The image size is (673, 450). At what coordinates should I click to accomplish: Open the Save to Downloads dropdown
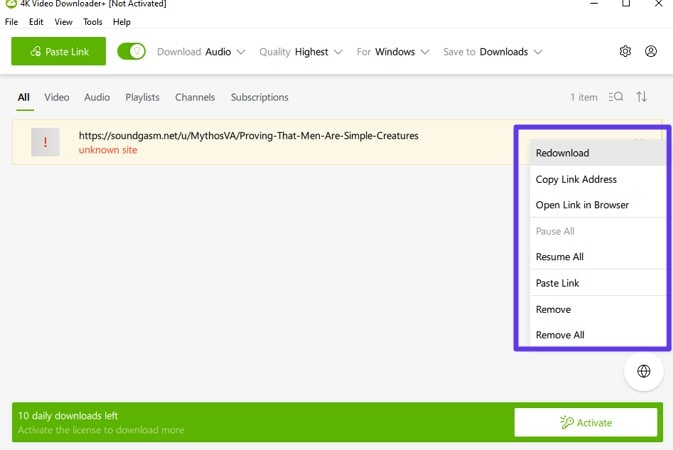point(493,52)
